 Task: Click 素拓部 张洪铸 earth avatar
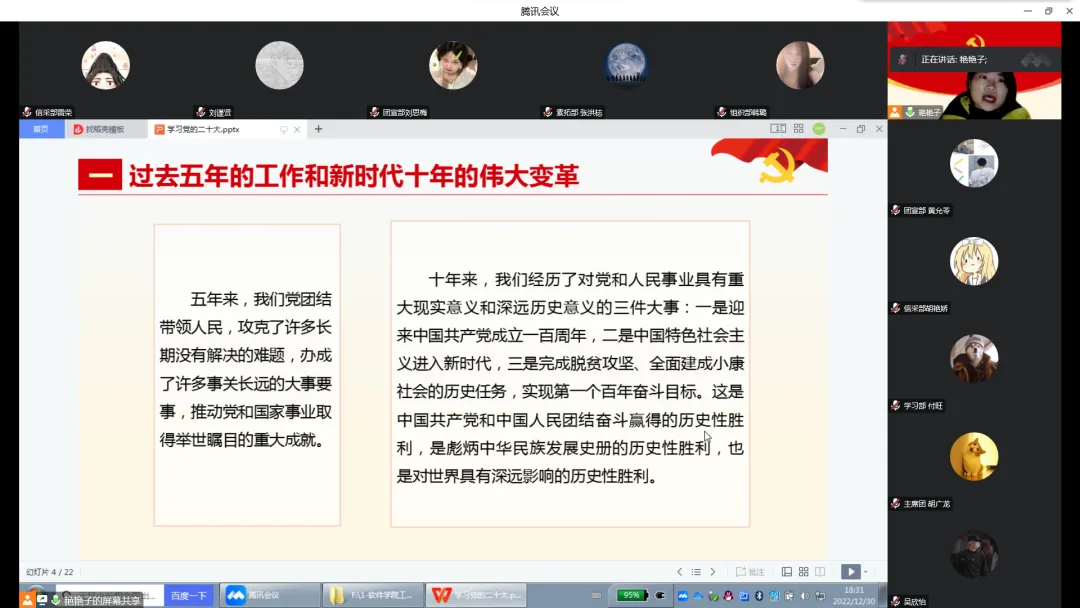pos(626,65)
